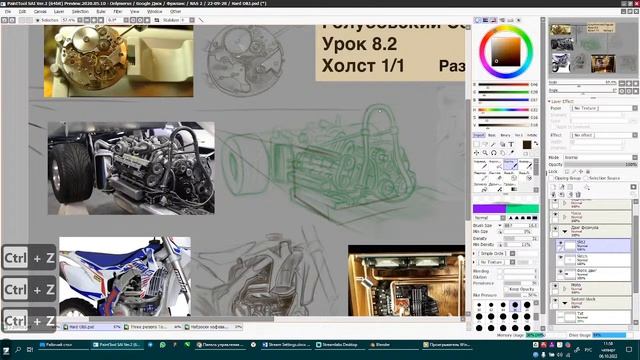Open the Color Wheel panel icon
The width and height of the screenshot is (640, 360).
click(x=478, y=20)
